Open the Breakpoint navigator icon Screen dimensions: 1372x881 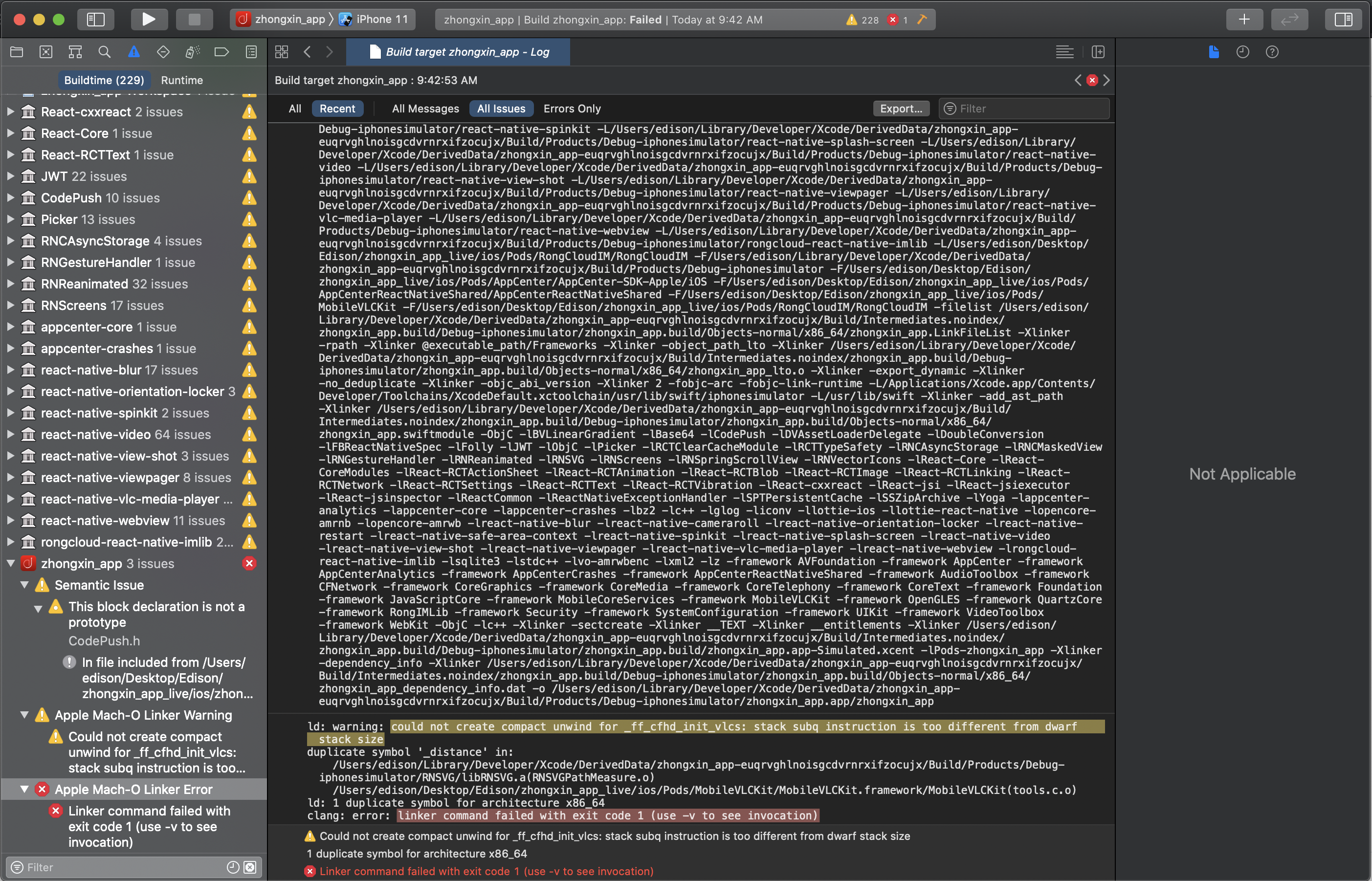pos(221,52)
